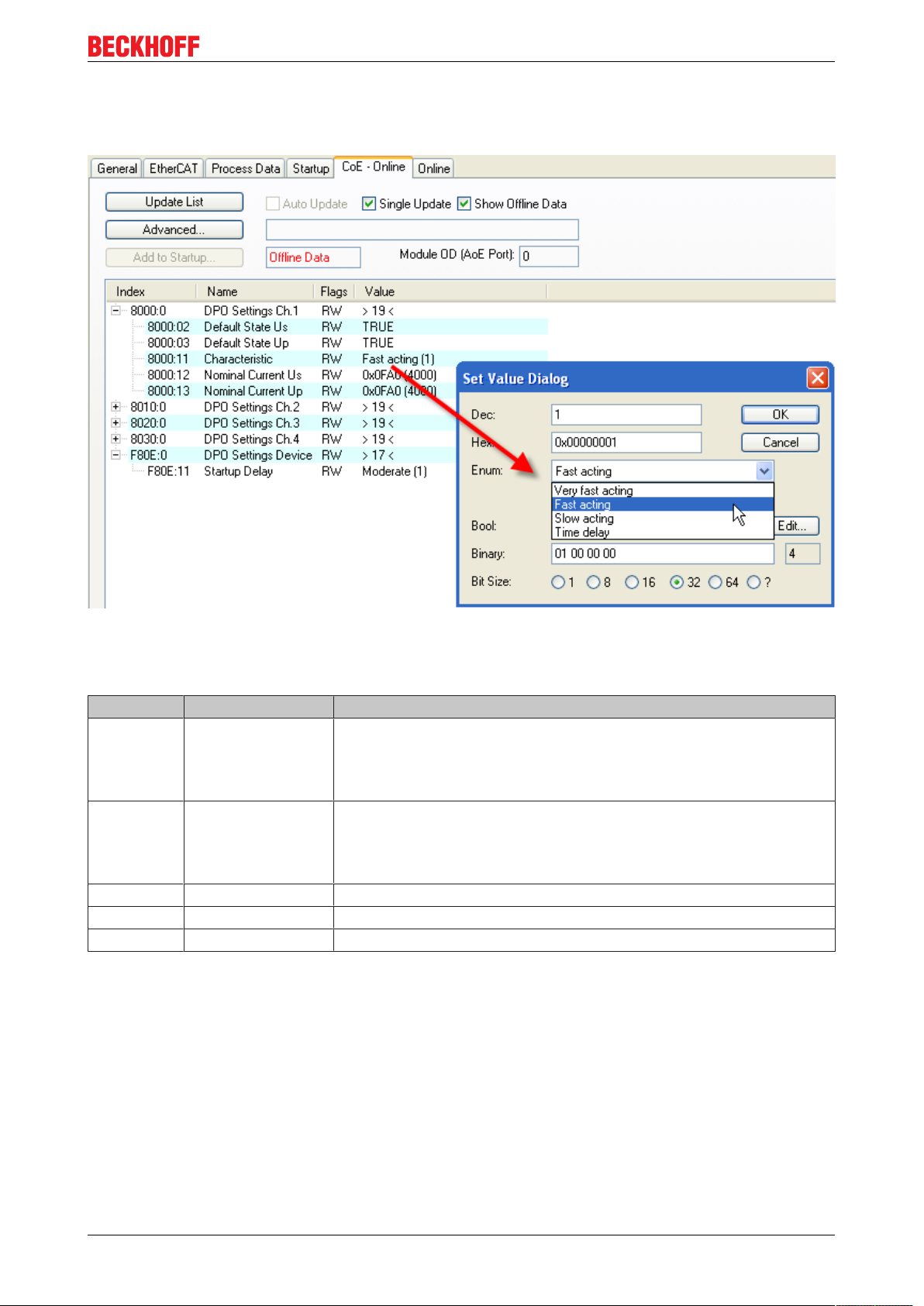The height and width of the screenshot is (1306, 924).
Task: Click the Binary value input field
Action: (x=663, y=553)
